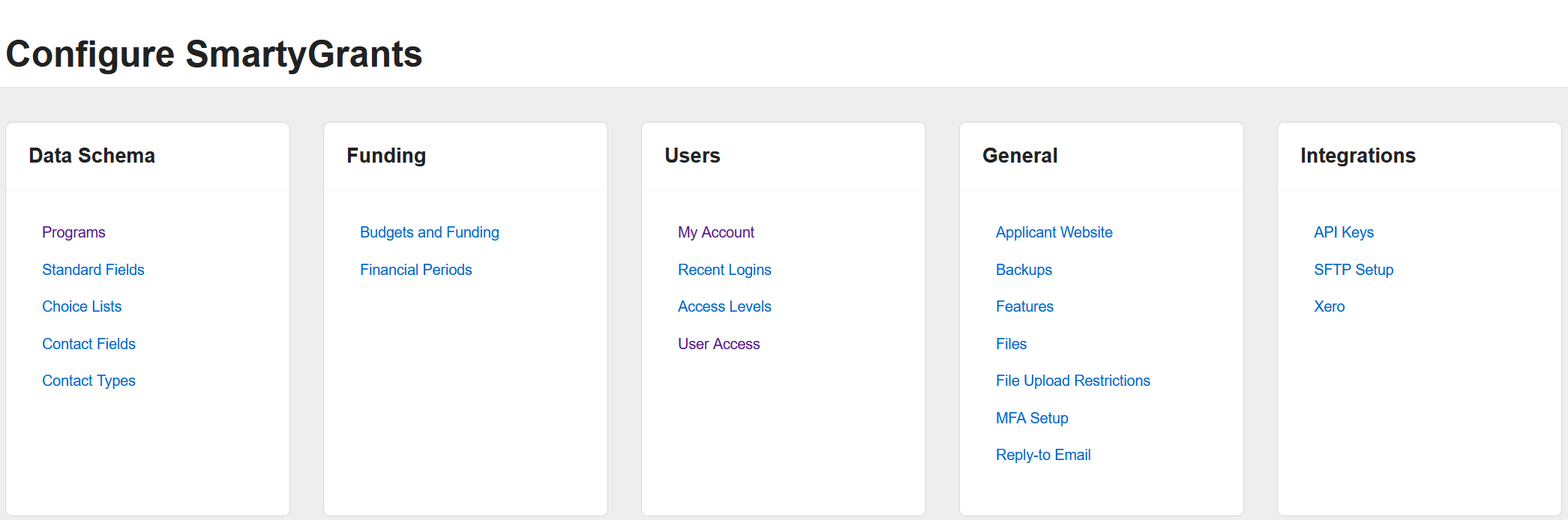The height and width of the screenshot is (520, 1568).
Task: View Recent Logins
Action: coord(724,270)
